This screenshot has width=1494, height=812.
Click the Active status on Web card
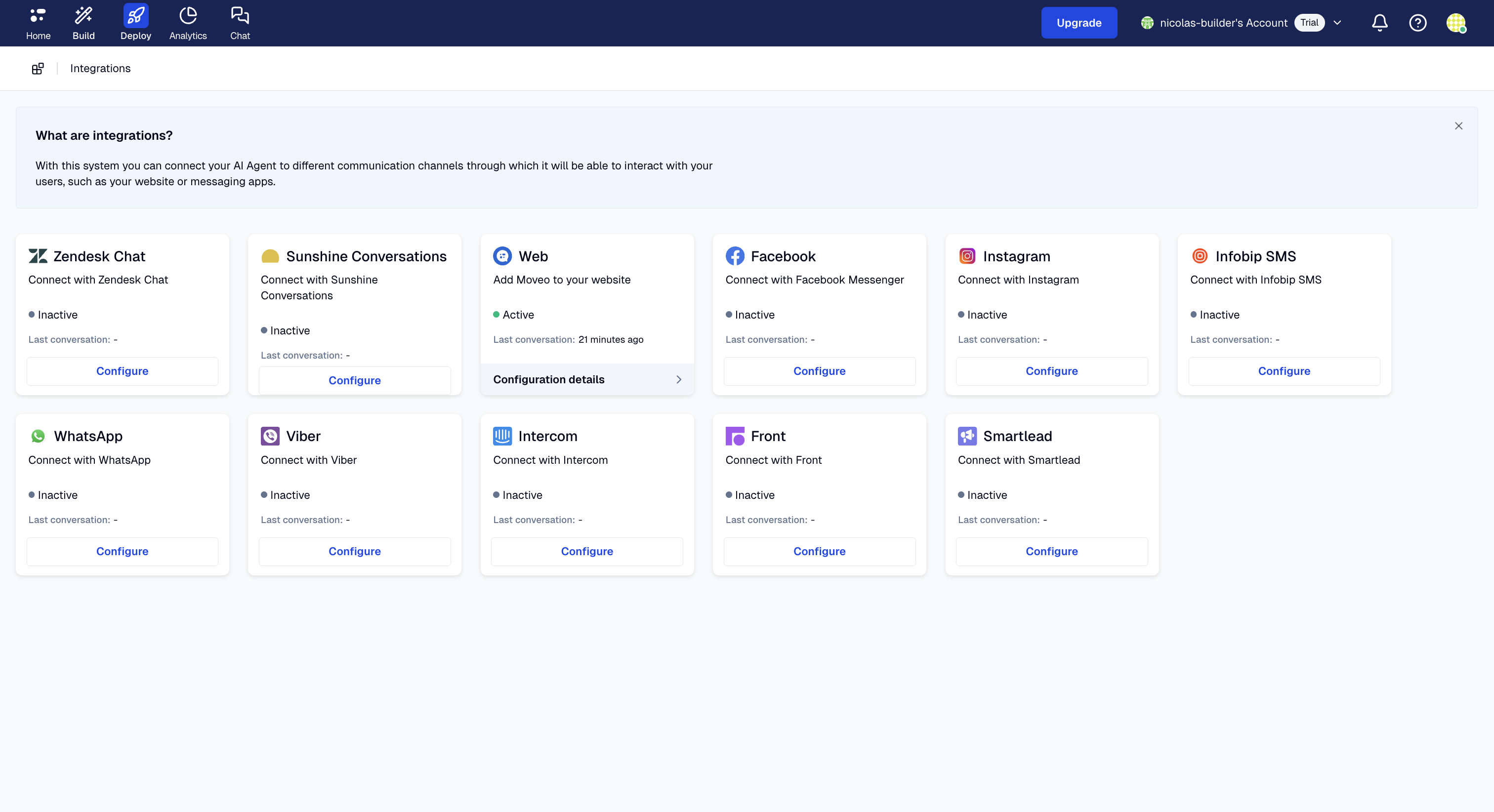(x=514, y=315)
